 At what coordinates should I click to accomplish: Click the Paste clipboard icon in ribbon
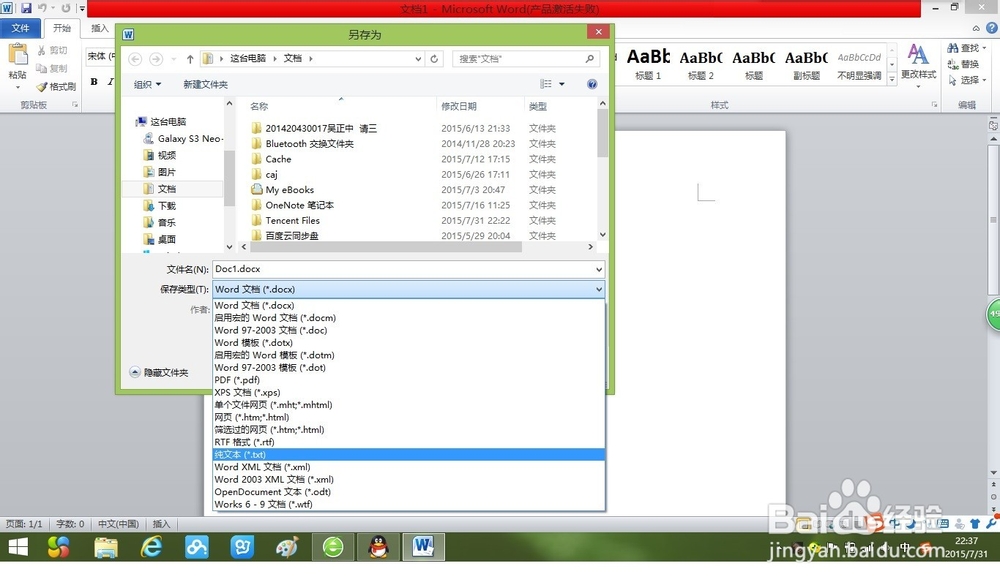(17, 56)
